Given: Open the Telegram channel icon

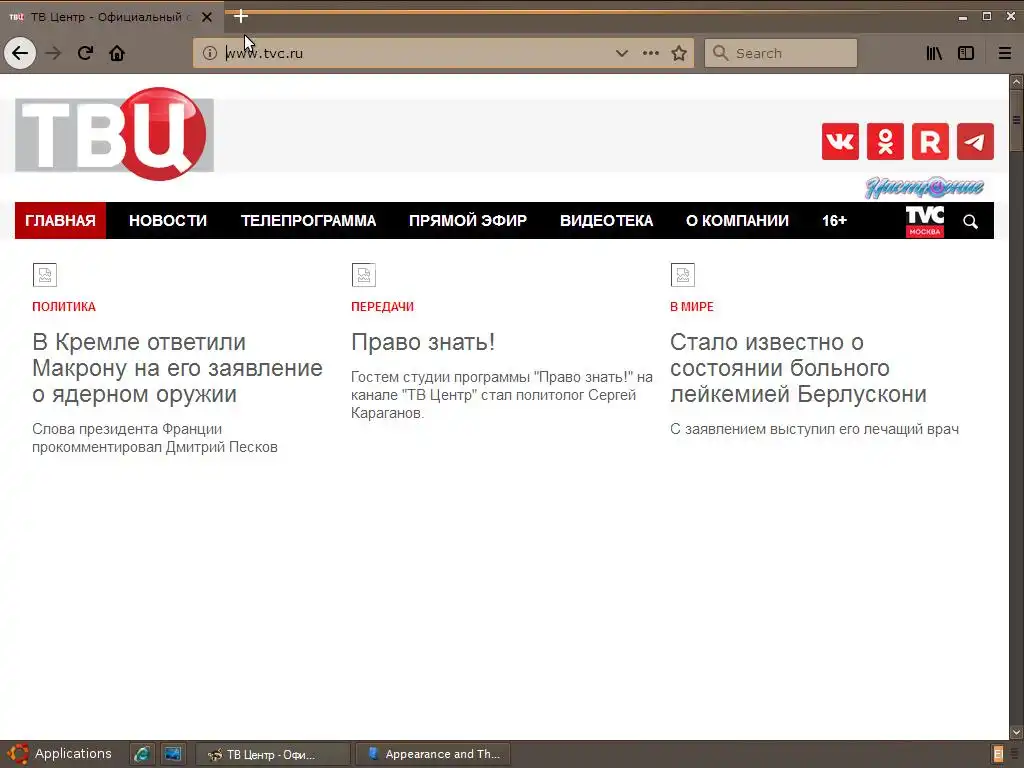Looking at the screenshot, I should [975, 141].
